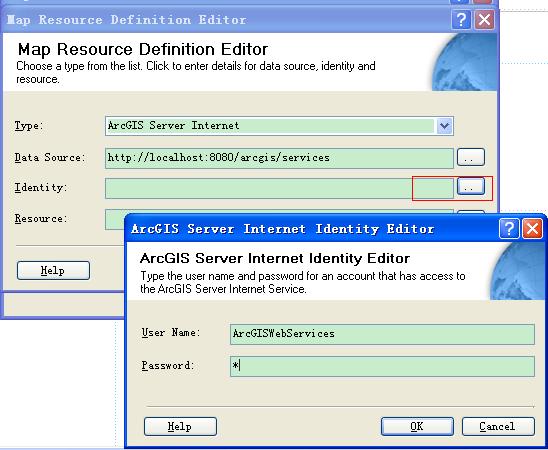Image resolution: width=548 pixels, height=450 pixels.
Task: Open the Identity browse button
Action: coord(471,187)
